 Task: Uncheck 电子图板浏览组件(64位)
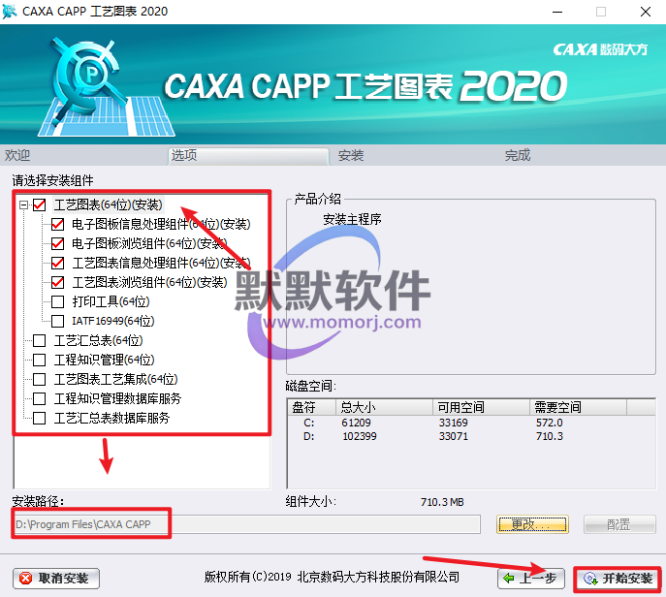(x=58, y=244)
